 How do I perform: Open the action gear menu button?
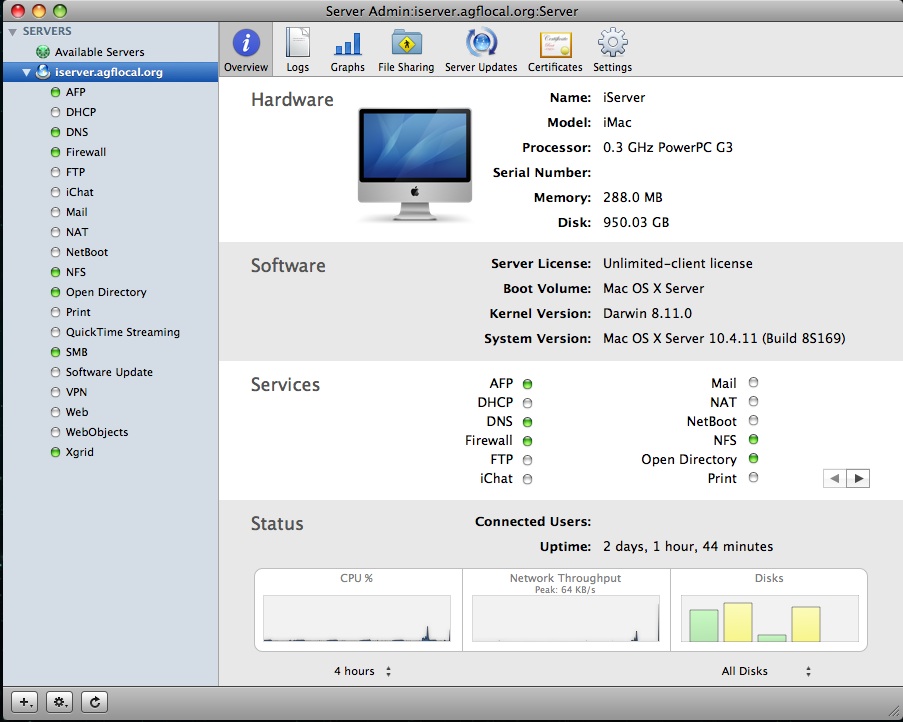click(x=60, y=702)
